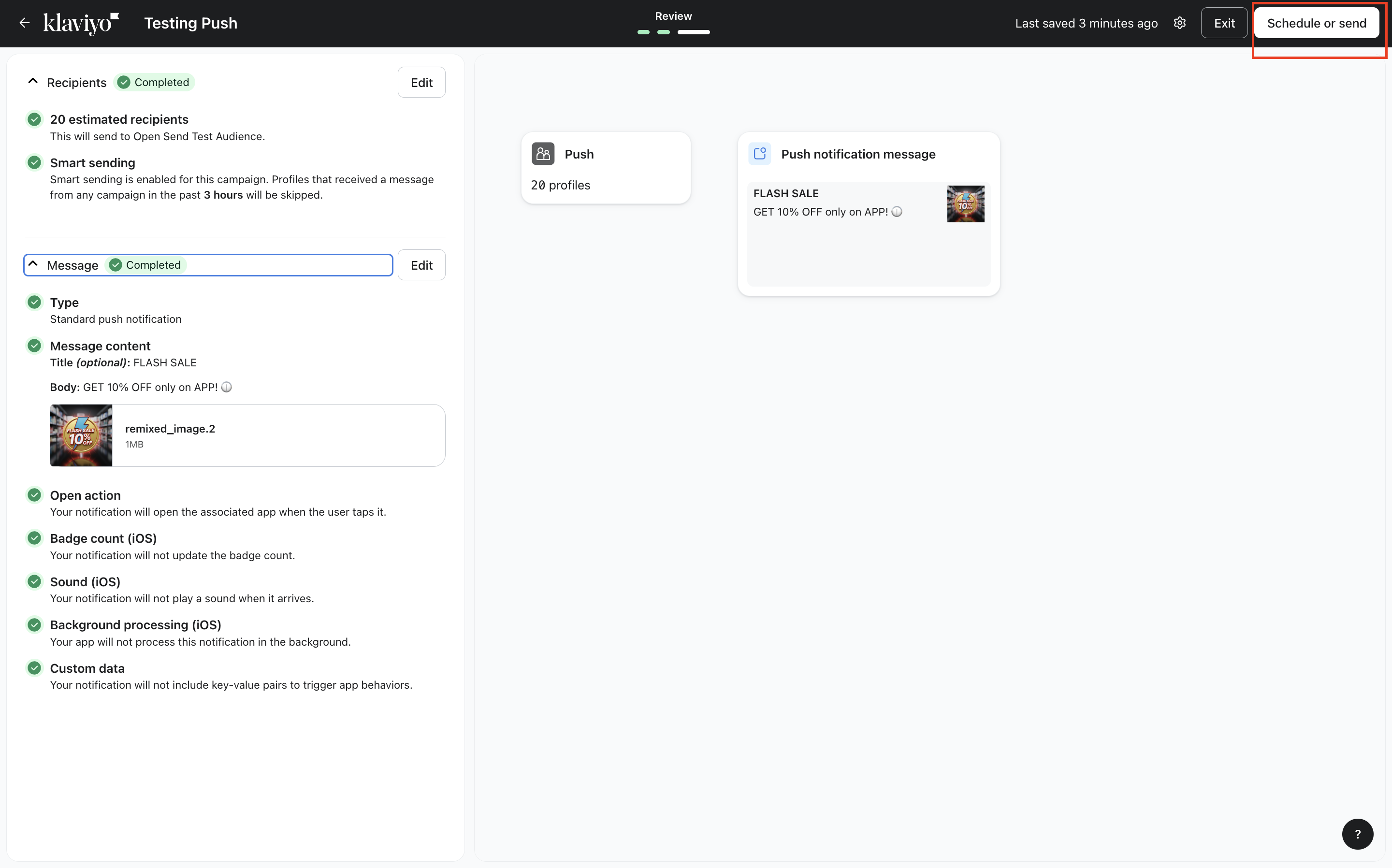Click checkmark beside 20 estimated recipients
This screenshot has height=868, width=1392.
coord(34,119)
